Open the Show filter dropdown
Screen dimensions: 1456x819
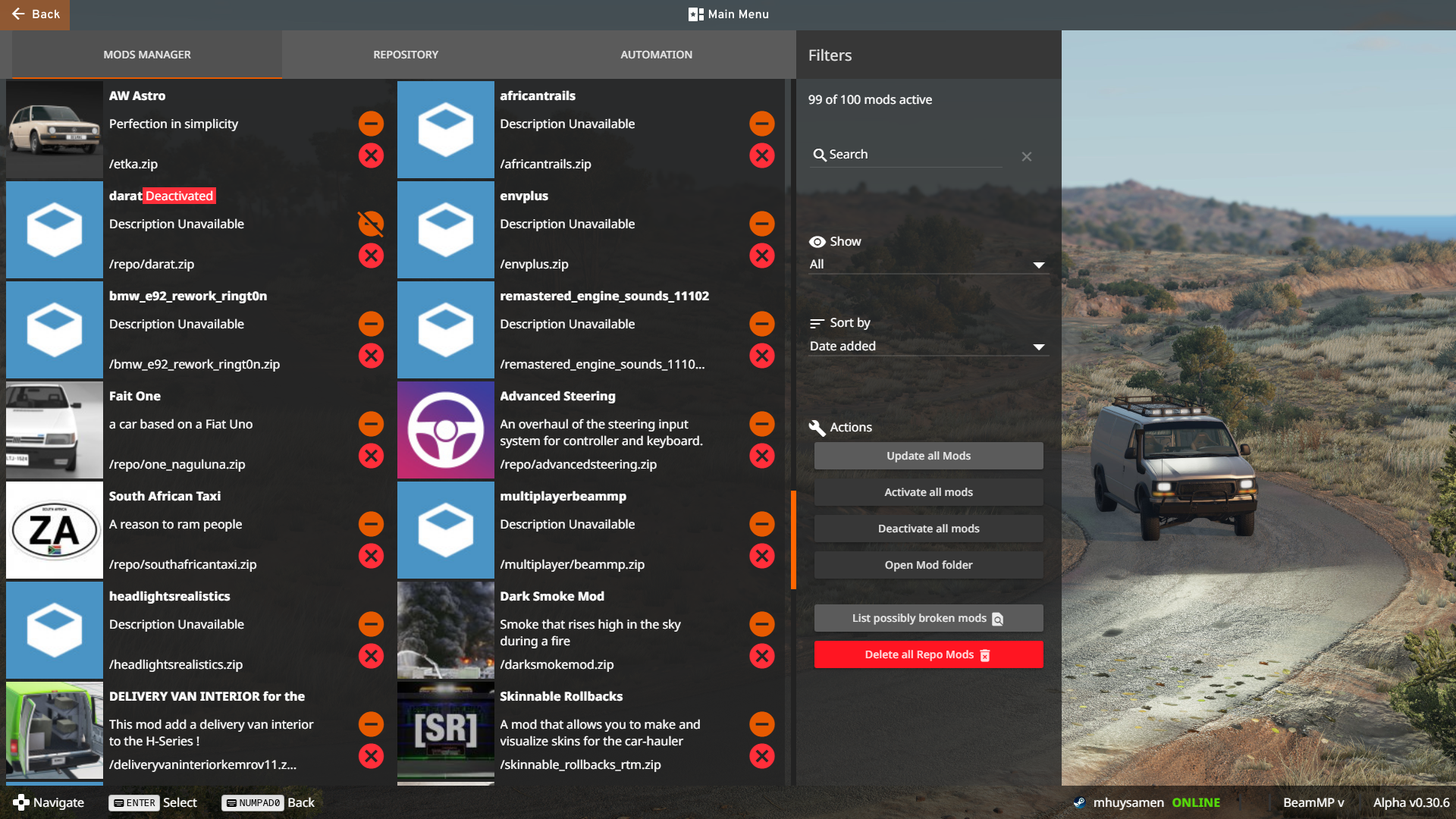[x=928, y=265]
